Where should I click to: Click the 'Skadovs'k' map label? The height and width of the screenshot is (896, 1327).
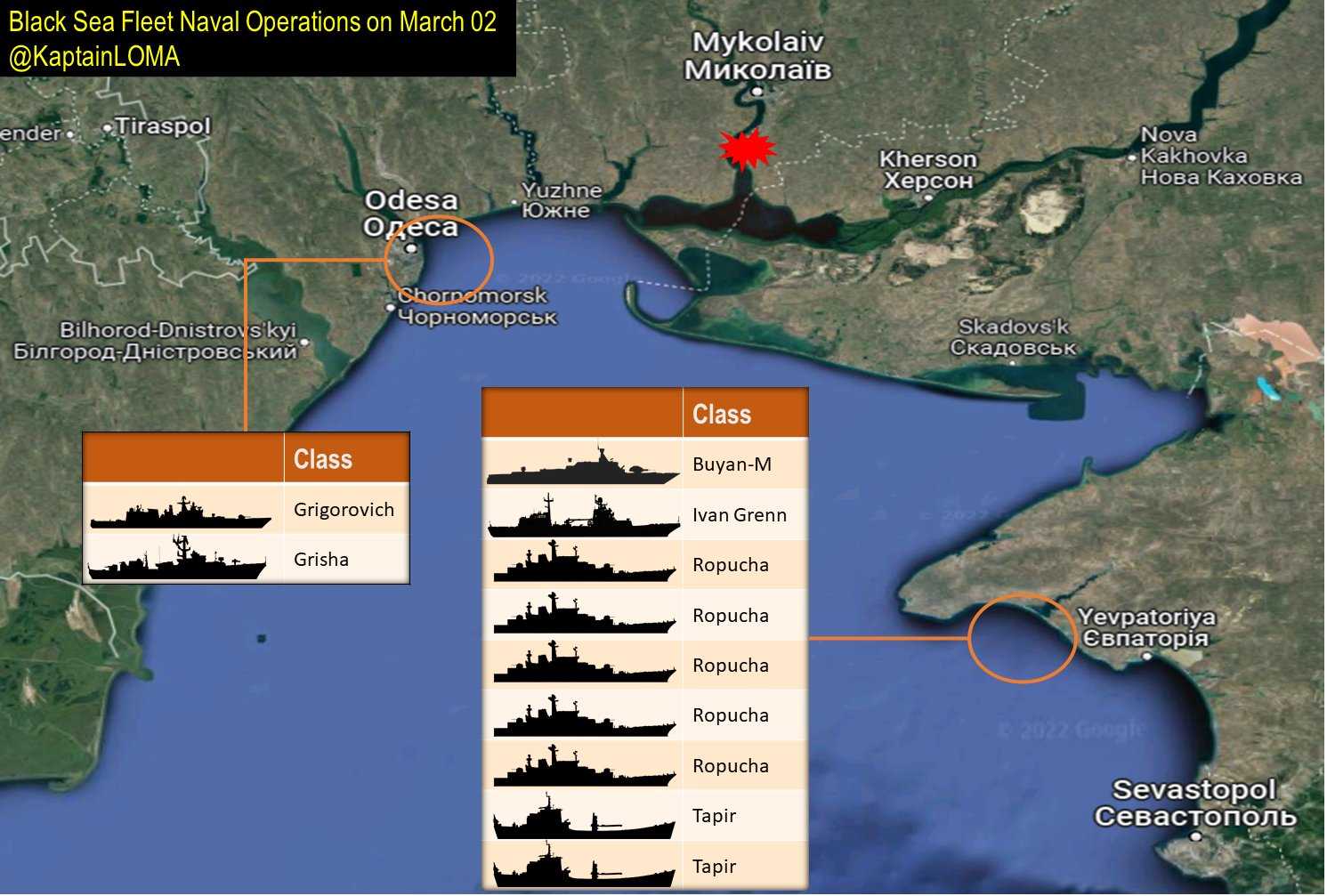tap(1014, 327)
